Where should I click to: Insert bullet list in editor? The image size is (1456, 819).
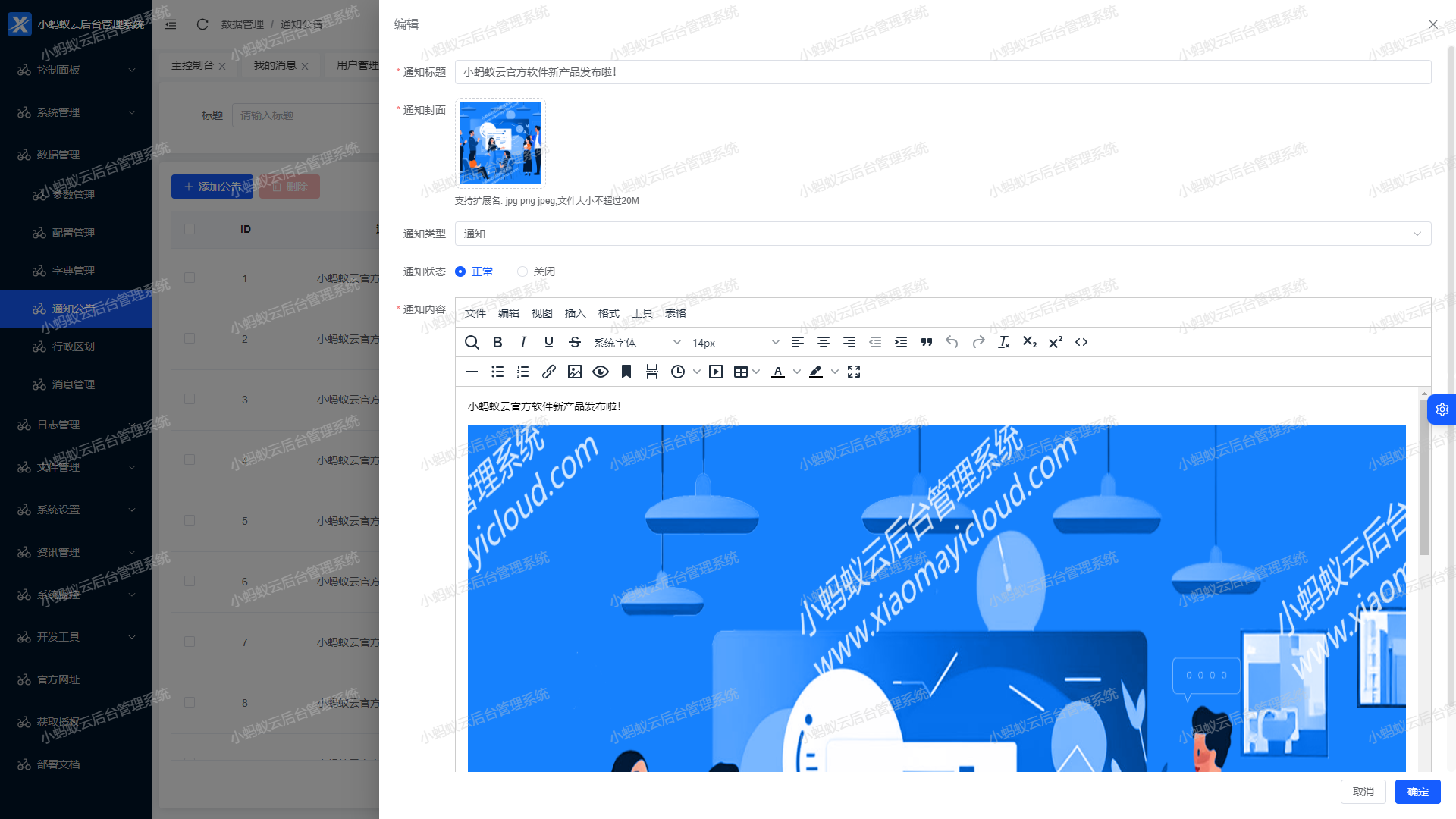pyautogui.click(x=497, y=372)
